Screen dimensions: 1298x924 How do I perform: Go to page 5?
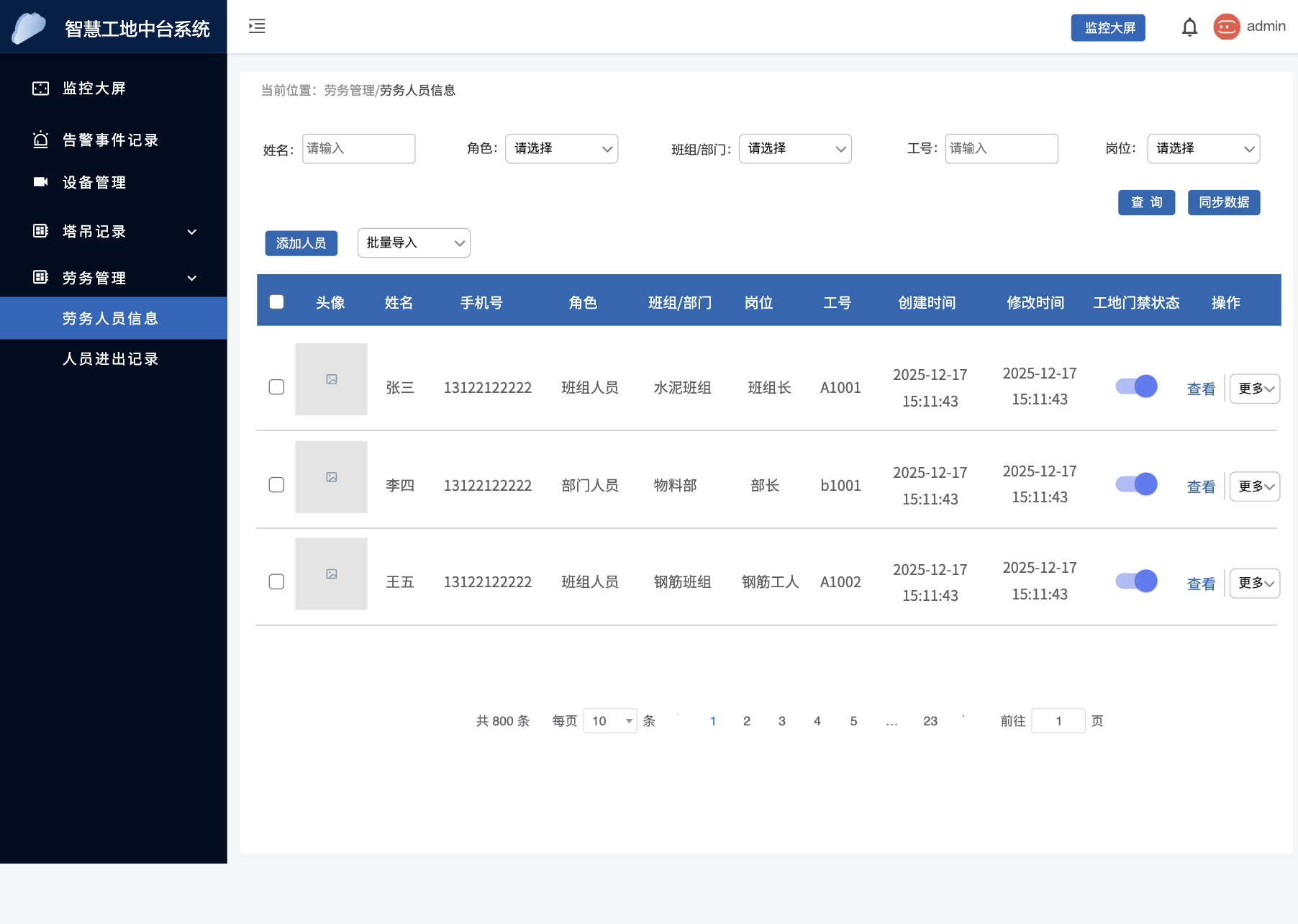pos(853,721)
